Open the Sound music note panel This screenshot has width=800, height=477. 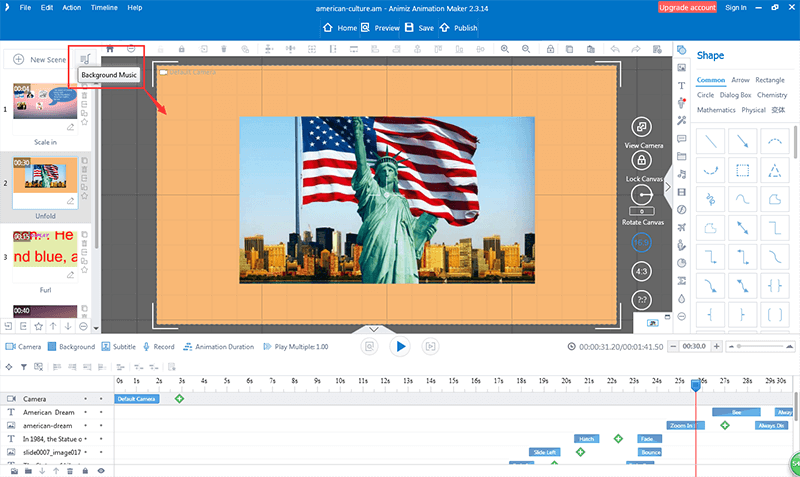click(x=681, y=174)
